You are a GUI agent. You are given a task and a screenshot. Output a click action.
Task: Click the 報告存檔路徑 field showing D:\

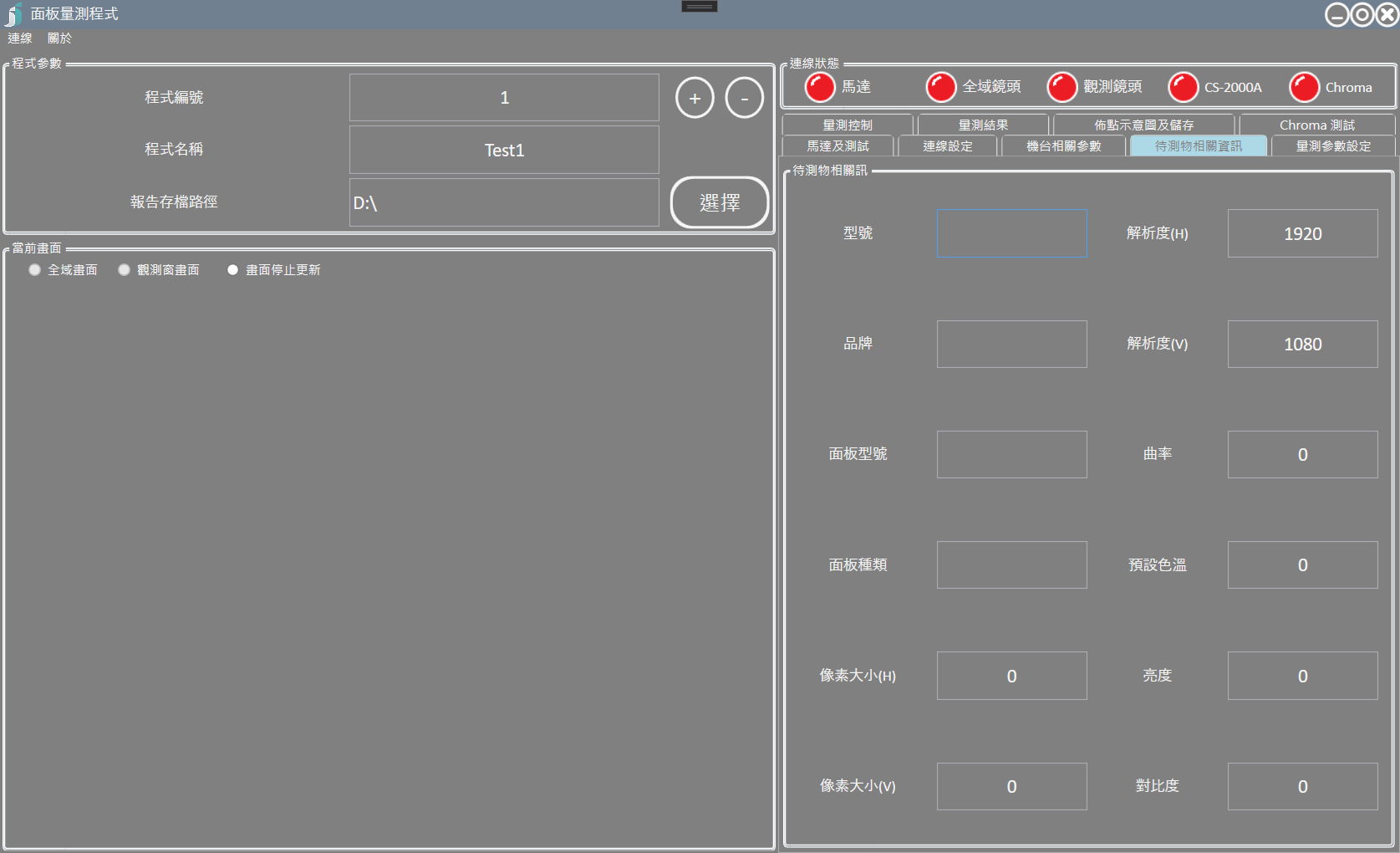click(504, 202)
